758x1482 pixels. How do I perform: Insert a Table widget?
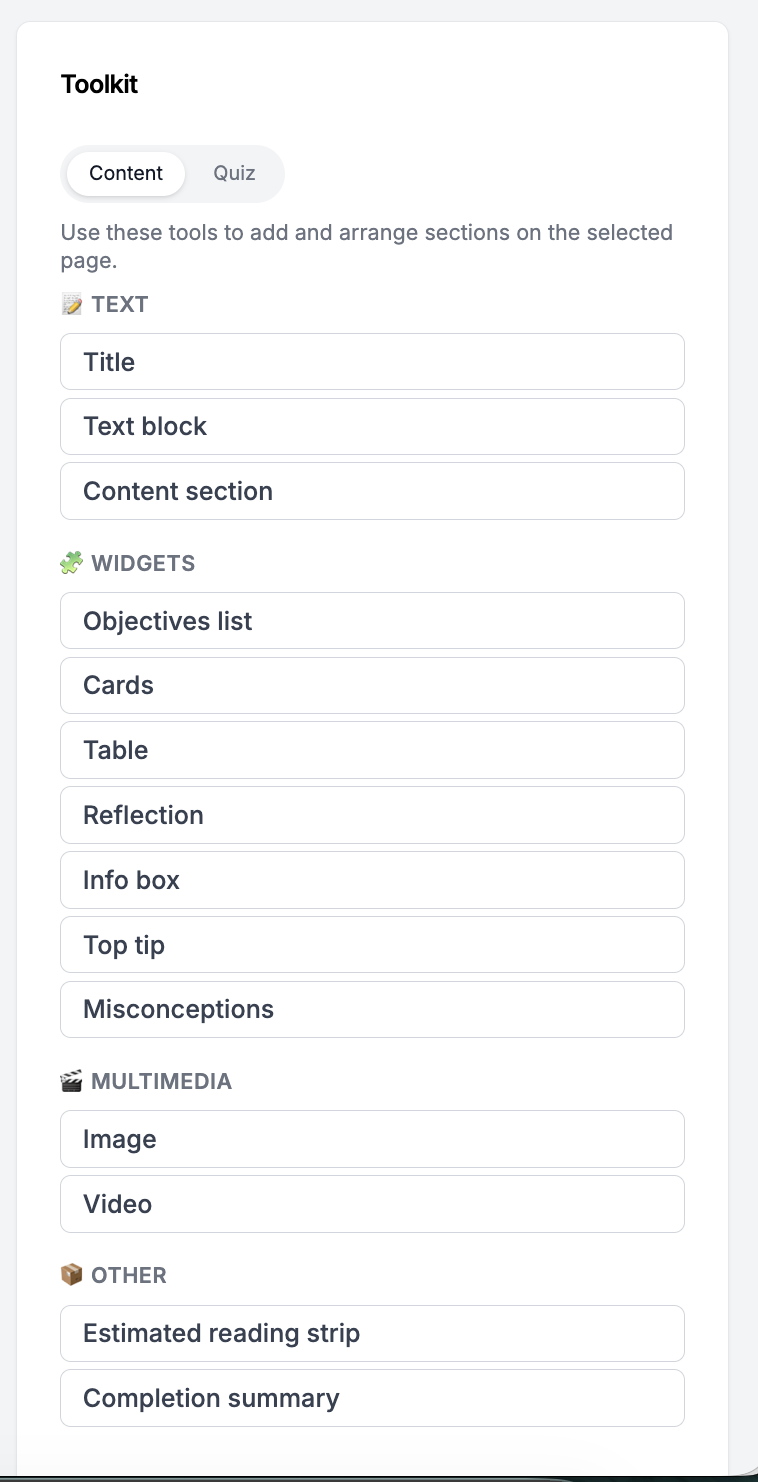click(x=372, y=750)
